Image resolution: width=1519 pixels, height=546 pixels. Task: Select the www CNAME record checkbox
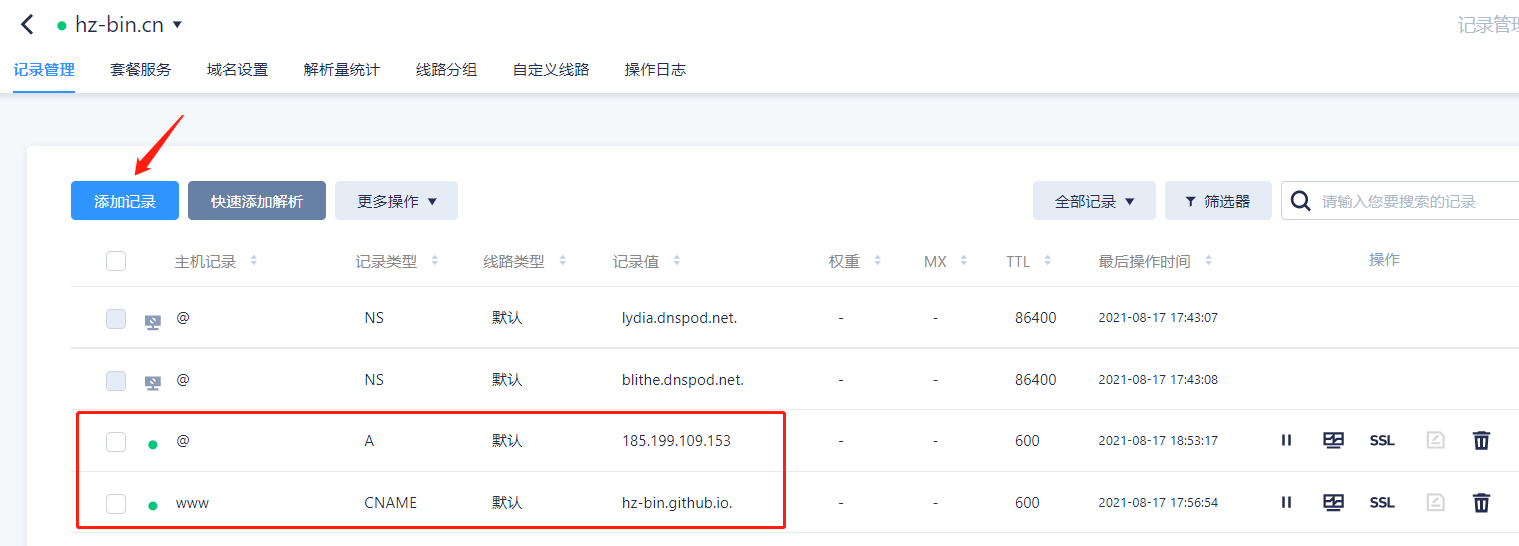point(116,503)
